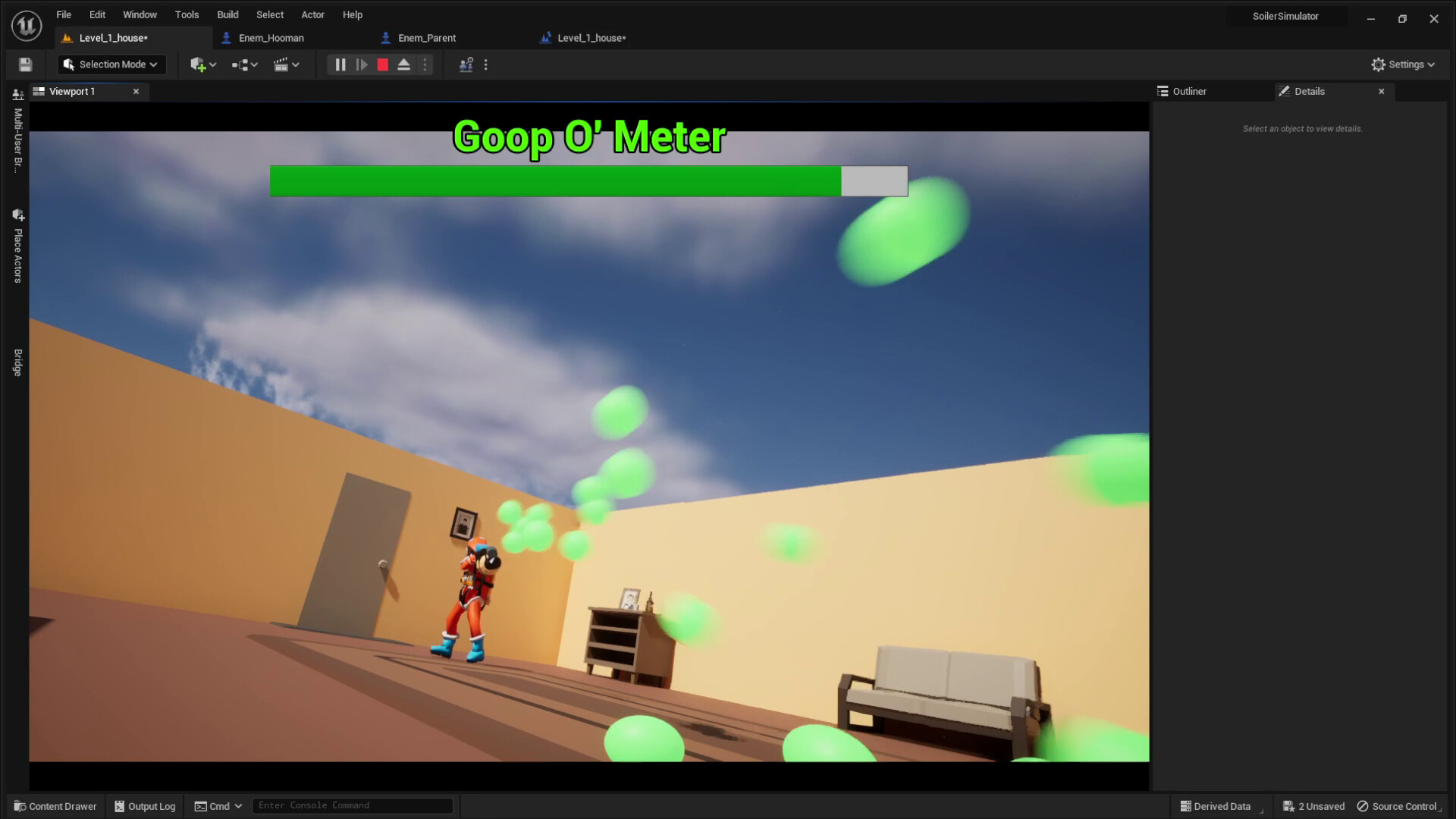This screenshot has width=1456, height=819.
Task: Open the Bridge side panel
Action: click(x=17, y=362)
